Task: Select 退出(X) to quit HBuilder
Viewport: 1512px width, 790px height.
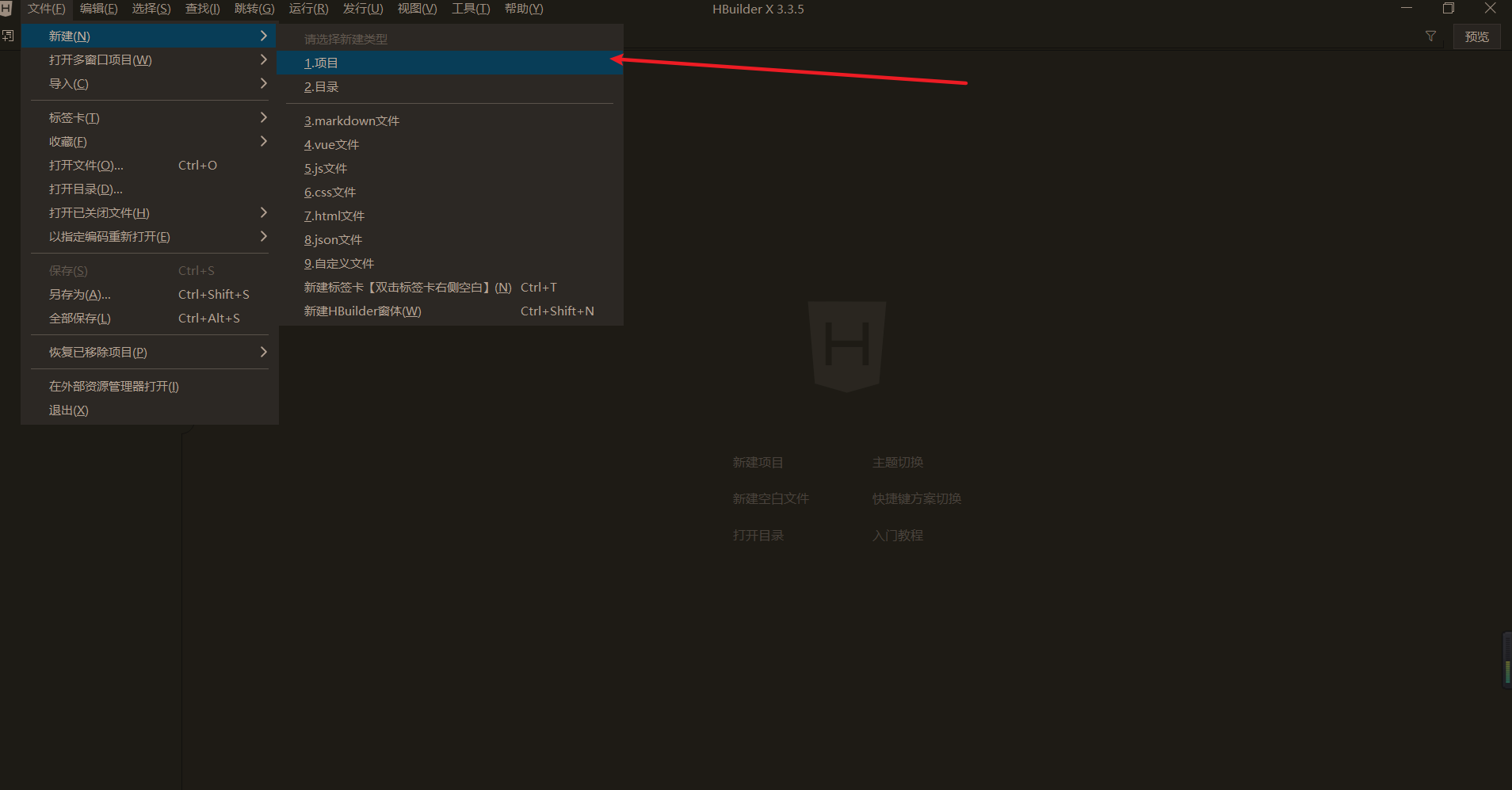Action: coord(150,410)
